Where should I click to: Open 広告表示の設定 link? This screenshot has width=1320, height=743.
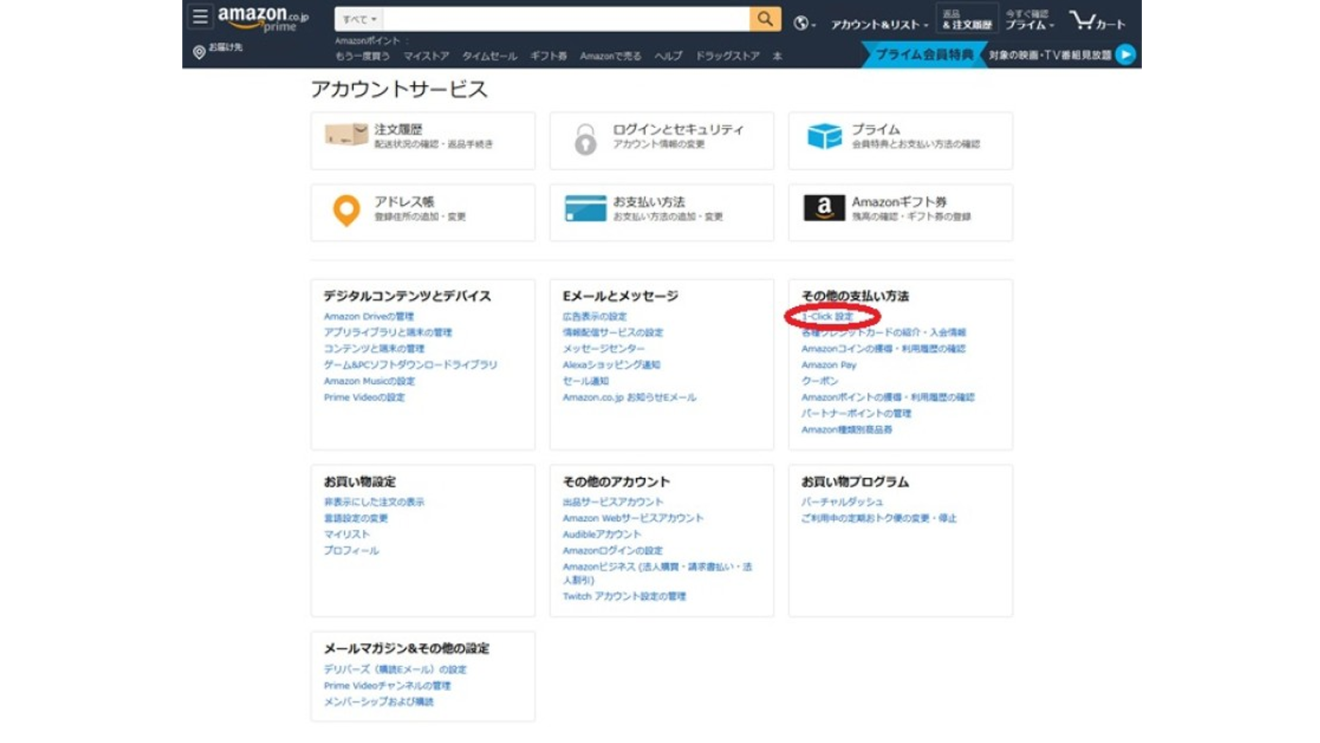click(595, 316)
